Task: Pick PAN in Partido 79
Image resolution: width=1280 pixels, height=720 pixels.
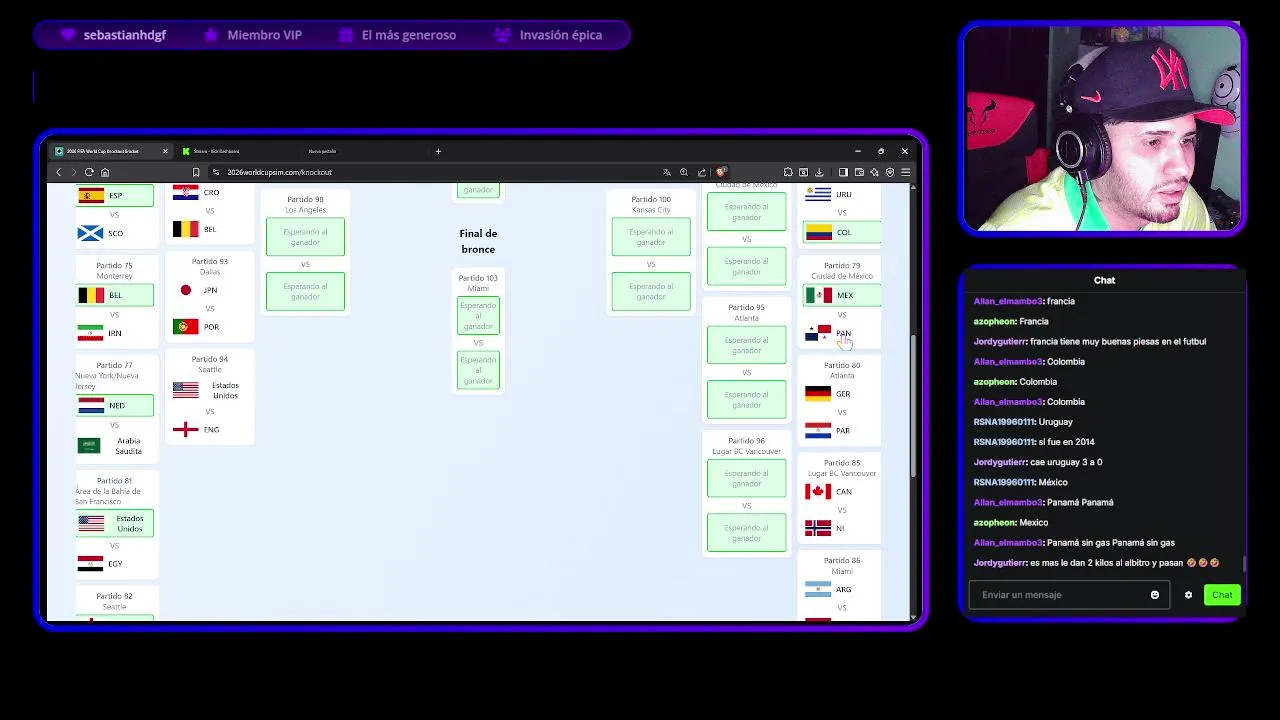Action: pos(842,333)
